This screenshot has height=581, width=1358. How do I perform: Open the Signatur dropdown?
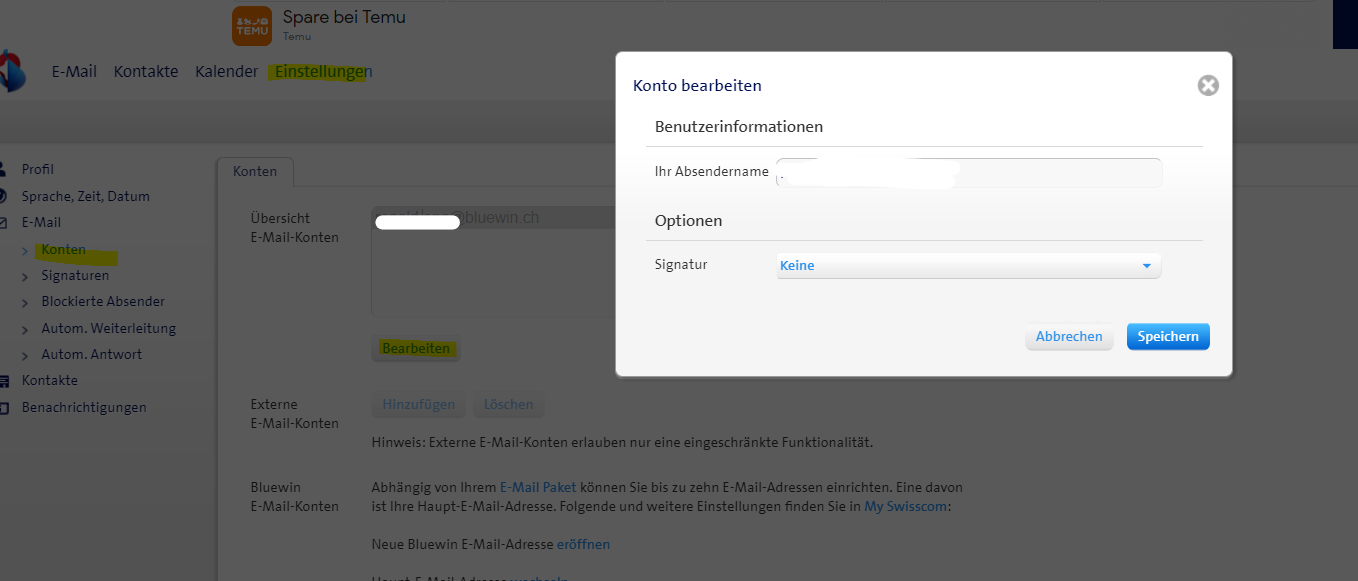[968, 266]
